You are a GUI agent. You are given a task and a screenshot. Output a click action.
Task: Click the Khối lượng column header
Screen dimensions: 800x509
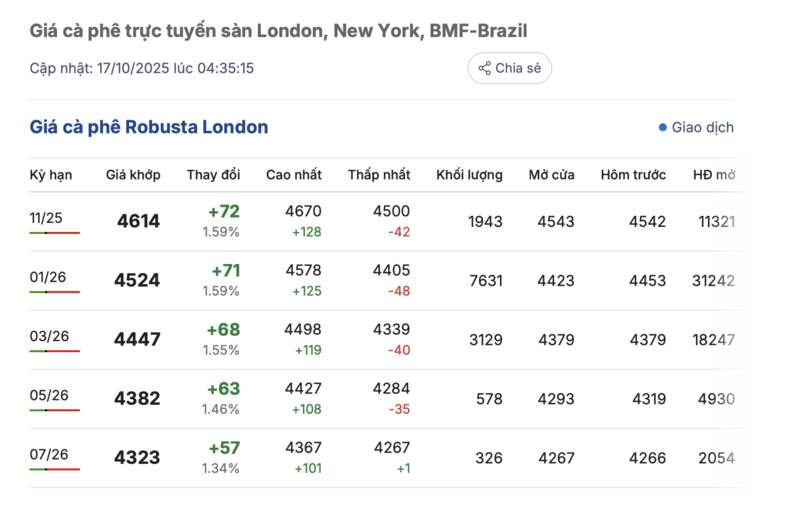pyautogui.click(x=469, y=175)
